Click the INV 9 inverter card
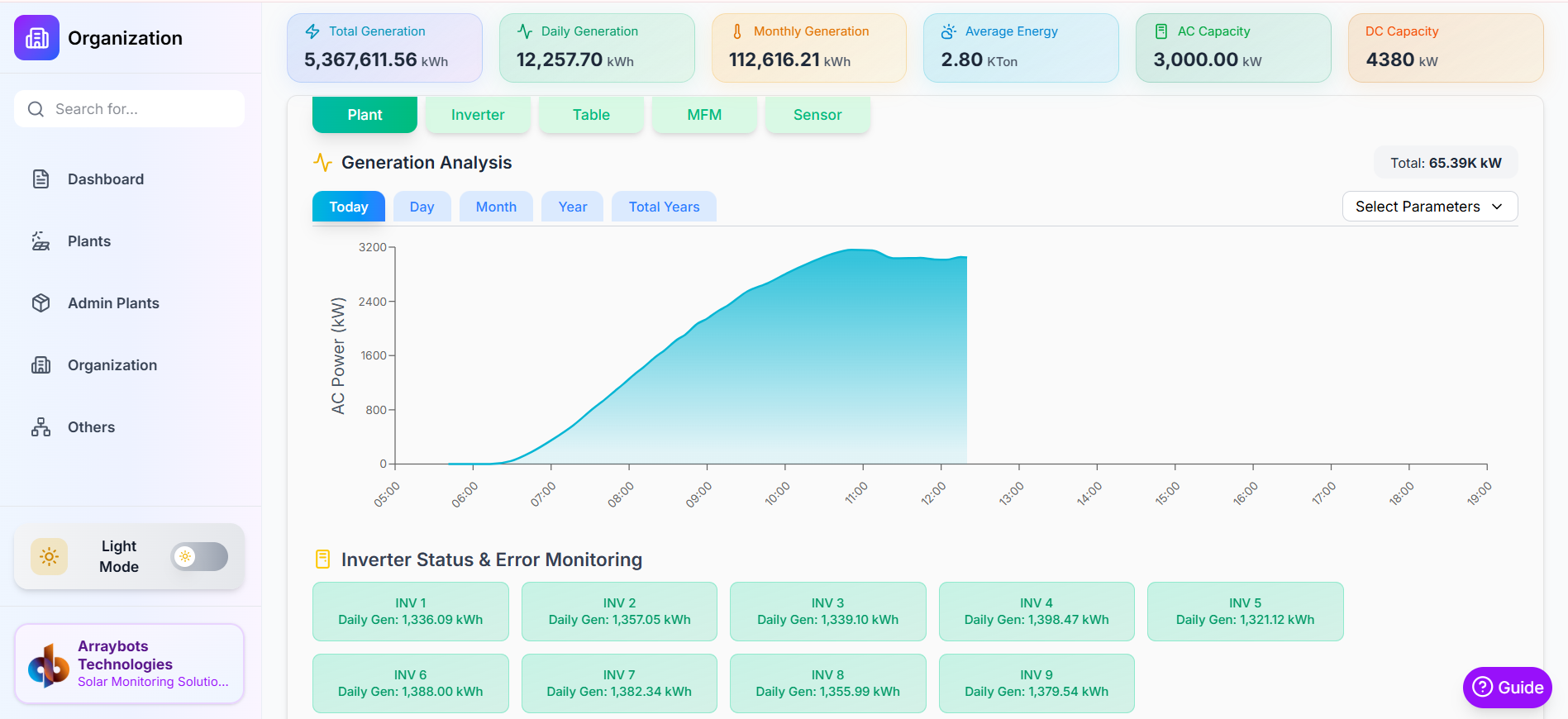Screen dimensions: 1568x719 point(1037,683)
